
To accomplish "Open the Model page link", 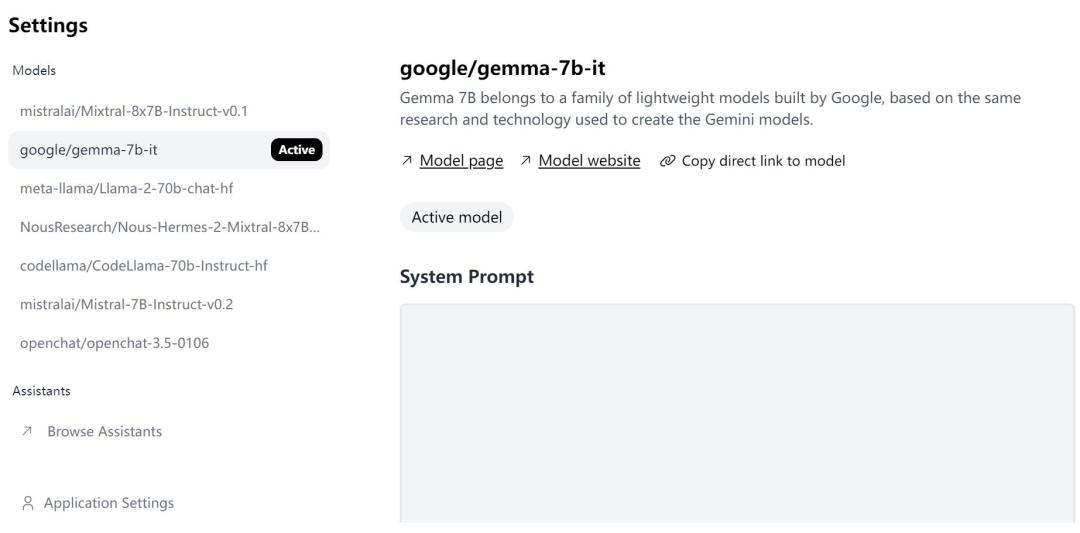I will pos(461,161).
